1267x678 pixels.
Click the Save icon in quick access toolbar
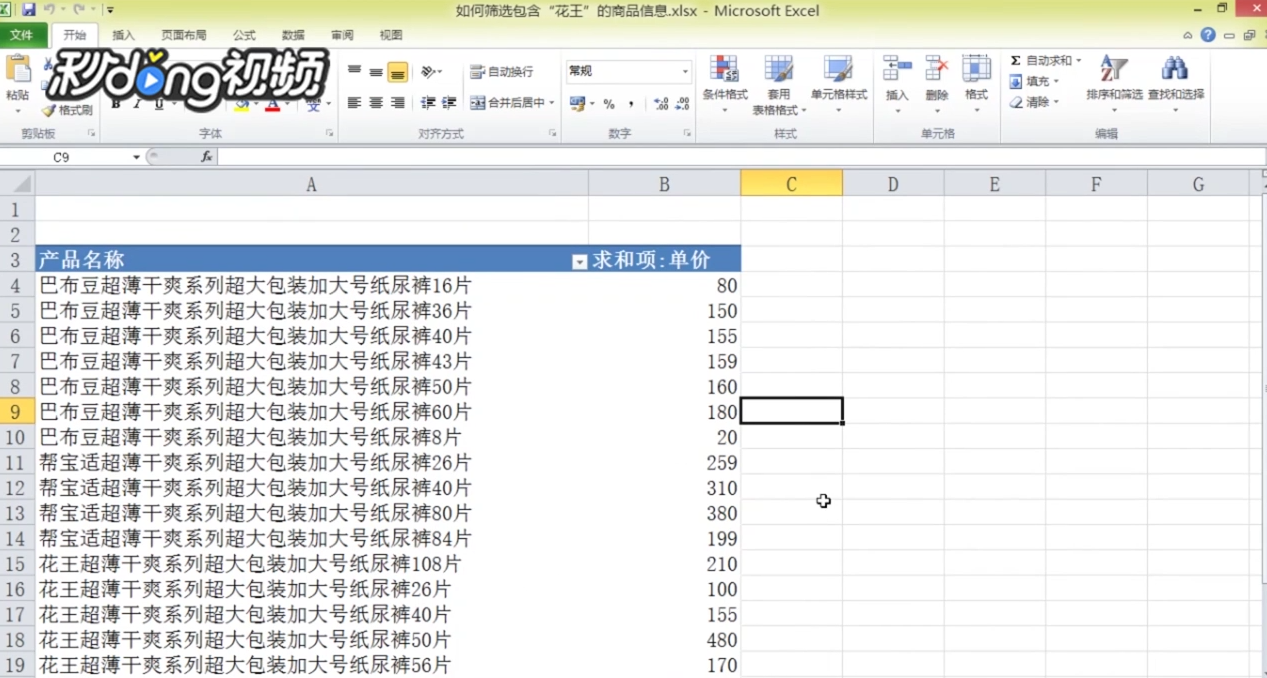(28, 10)
